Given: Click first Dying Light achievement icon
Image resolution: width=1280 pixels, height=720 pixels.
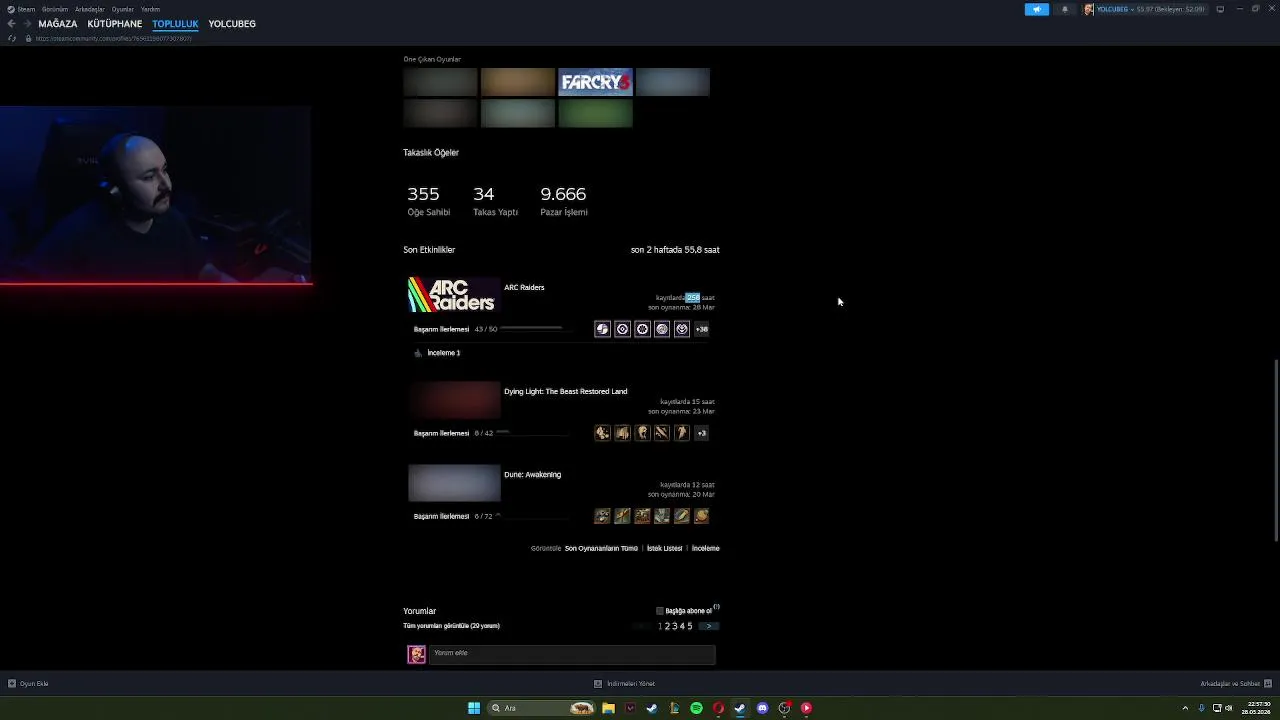Looking at the screenshot, I should pos(602,433).
